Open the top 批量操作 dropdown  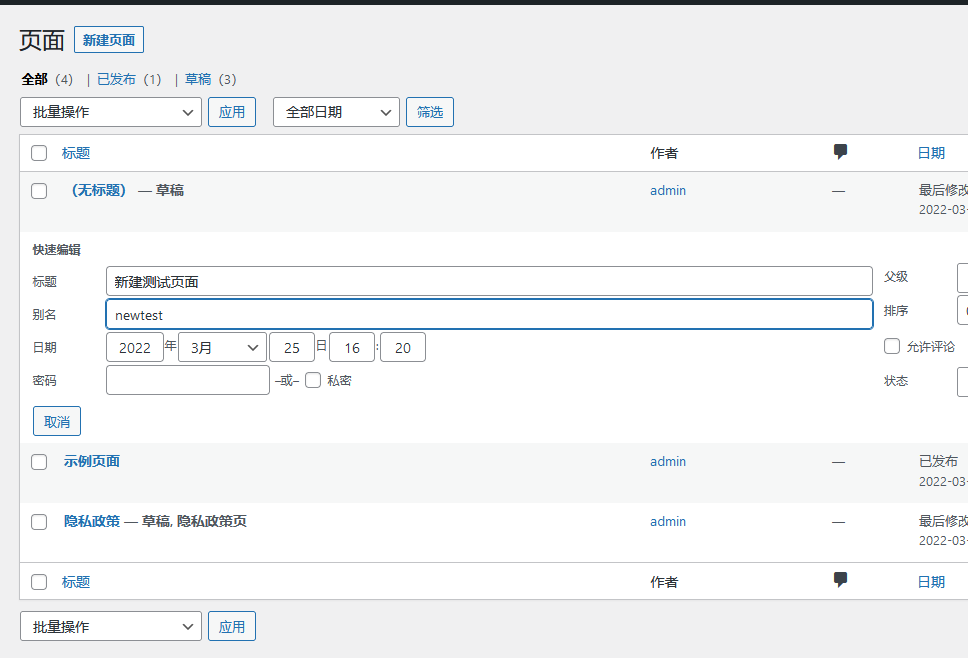pos(110,112)
